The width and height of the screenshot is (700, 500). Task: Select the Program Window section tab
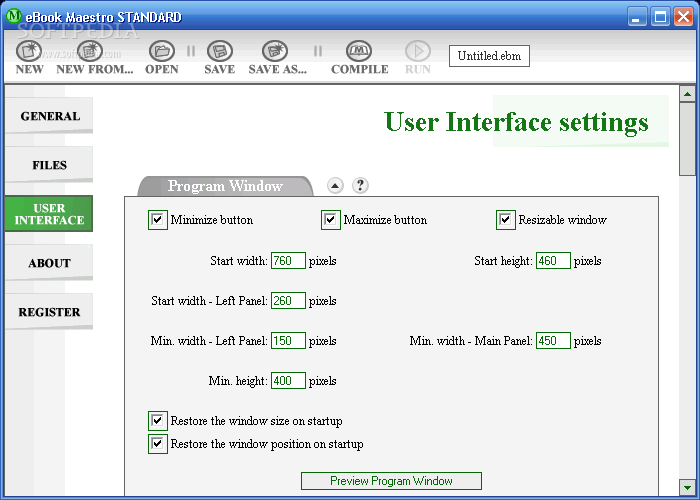225,186
